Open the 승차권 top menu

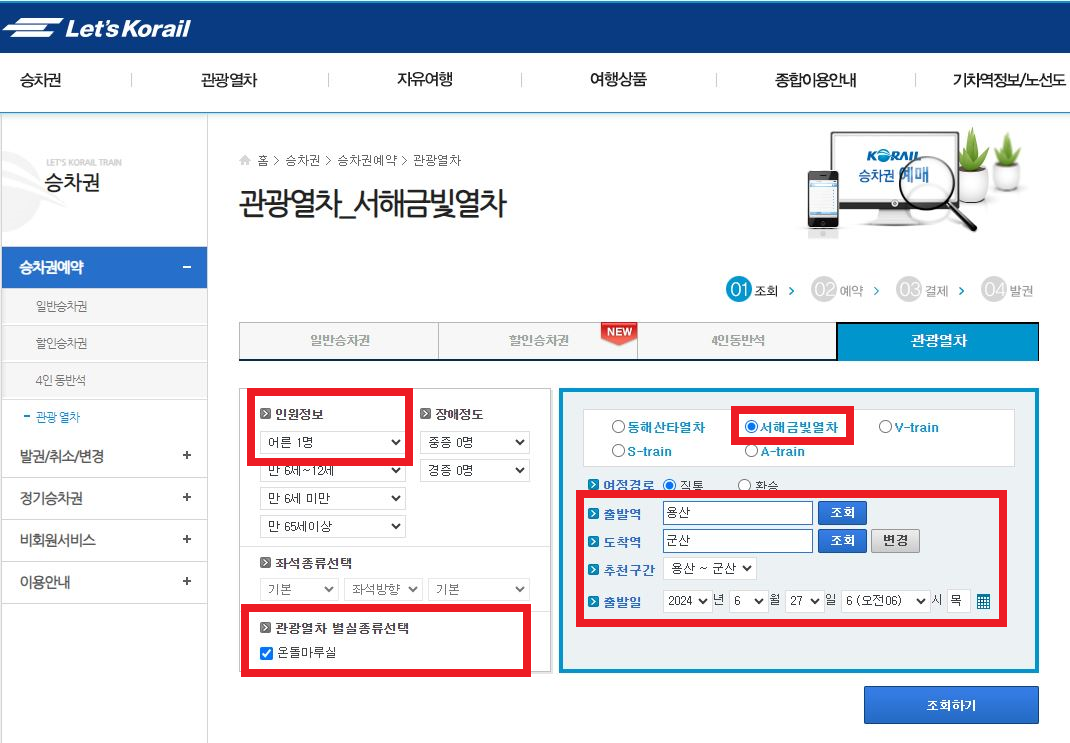click(41, 80)
